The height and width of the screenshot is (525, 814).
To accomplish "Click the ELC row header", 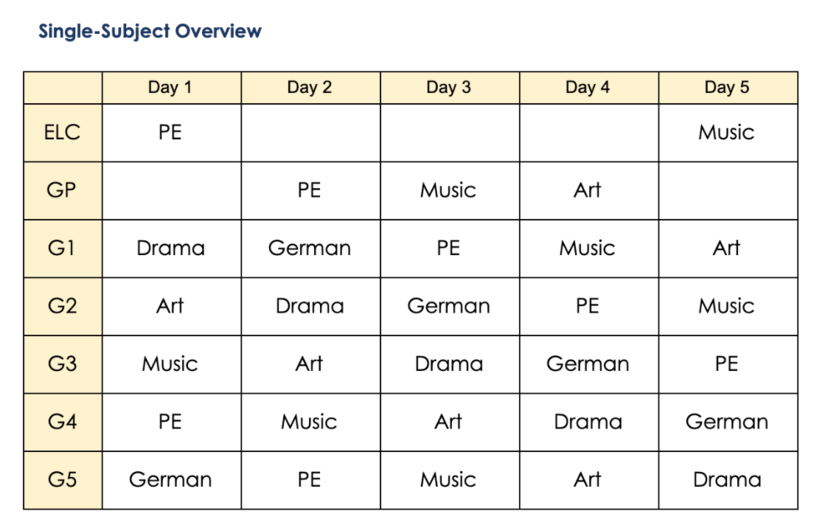I will pos(63,132).
